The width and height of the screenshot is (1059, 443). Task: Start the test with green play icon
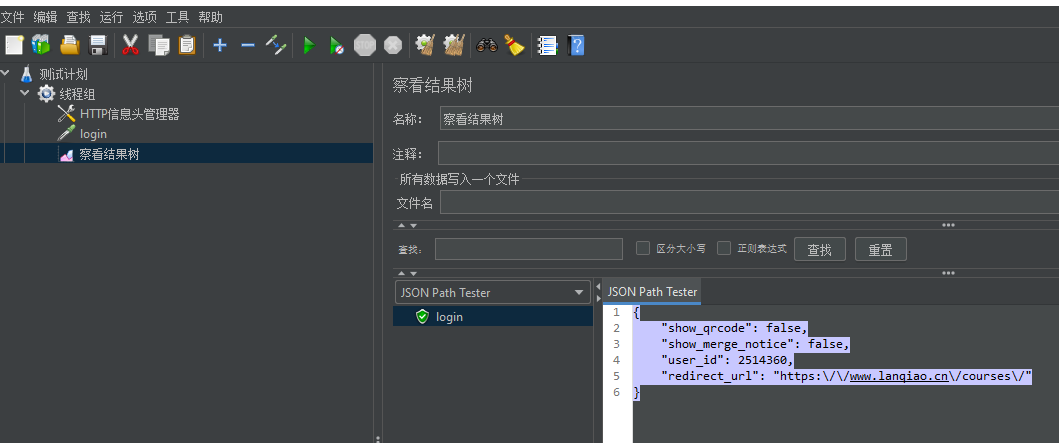[x=309, y=45]
